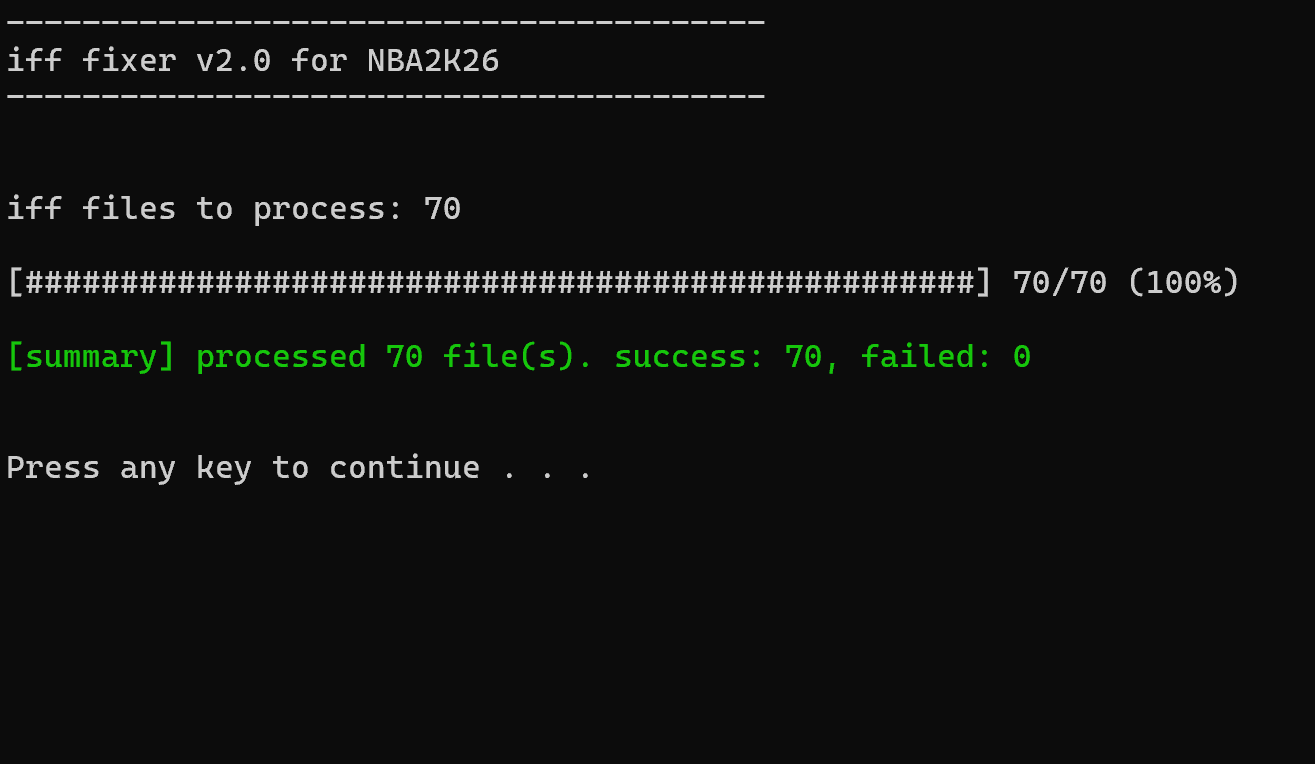The image size is (1315, 764).
Task: Click the "processed 70 file(s)." text
Action: pos(394,357)
